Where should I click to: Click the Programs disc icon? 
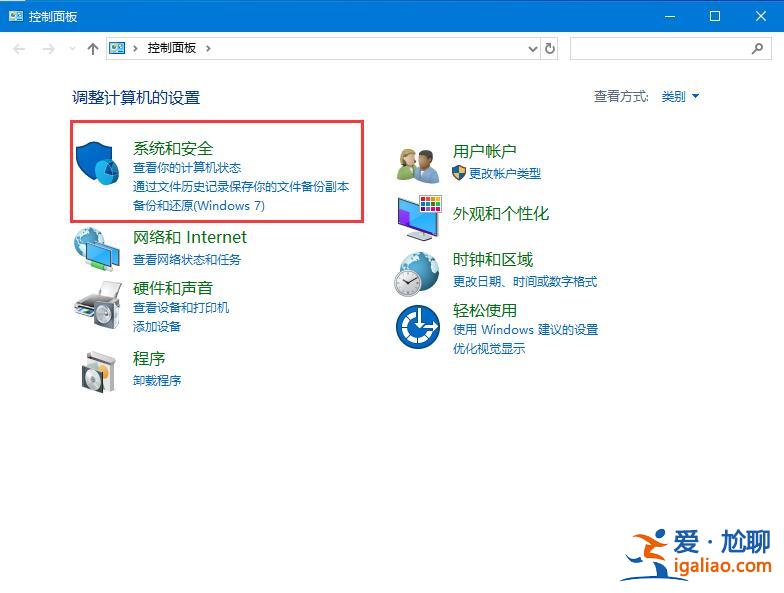(x=98, y=372)
